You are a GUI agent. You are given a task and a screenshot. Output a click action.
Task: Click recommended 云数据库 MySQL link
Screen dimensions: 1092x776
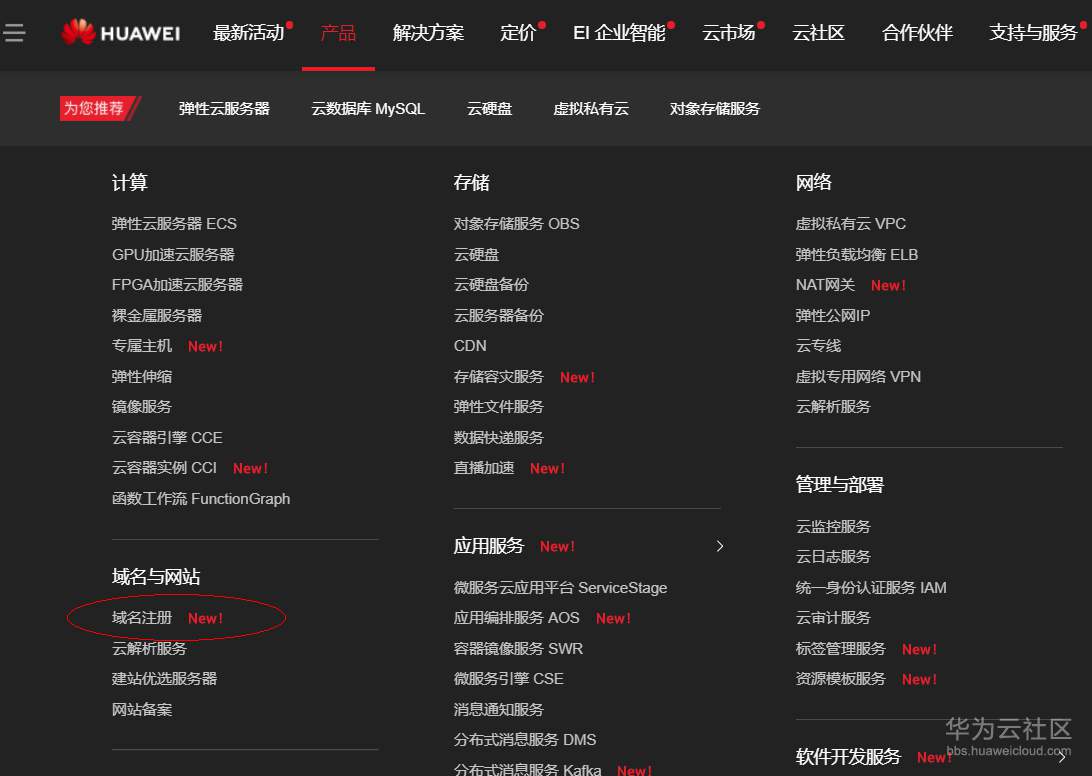(x=368, y=109)
